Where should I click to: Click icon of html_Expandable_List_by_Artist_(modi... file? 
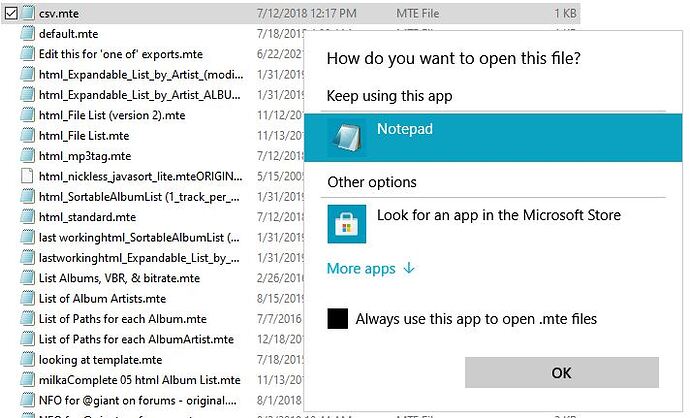tap(28, 74)
